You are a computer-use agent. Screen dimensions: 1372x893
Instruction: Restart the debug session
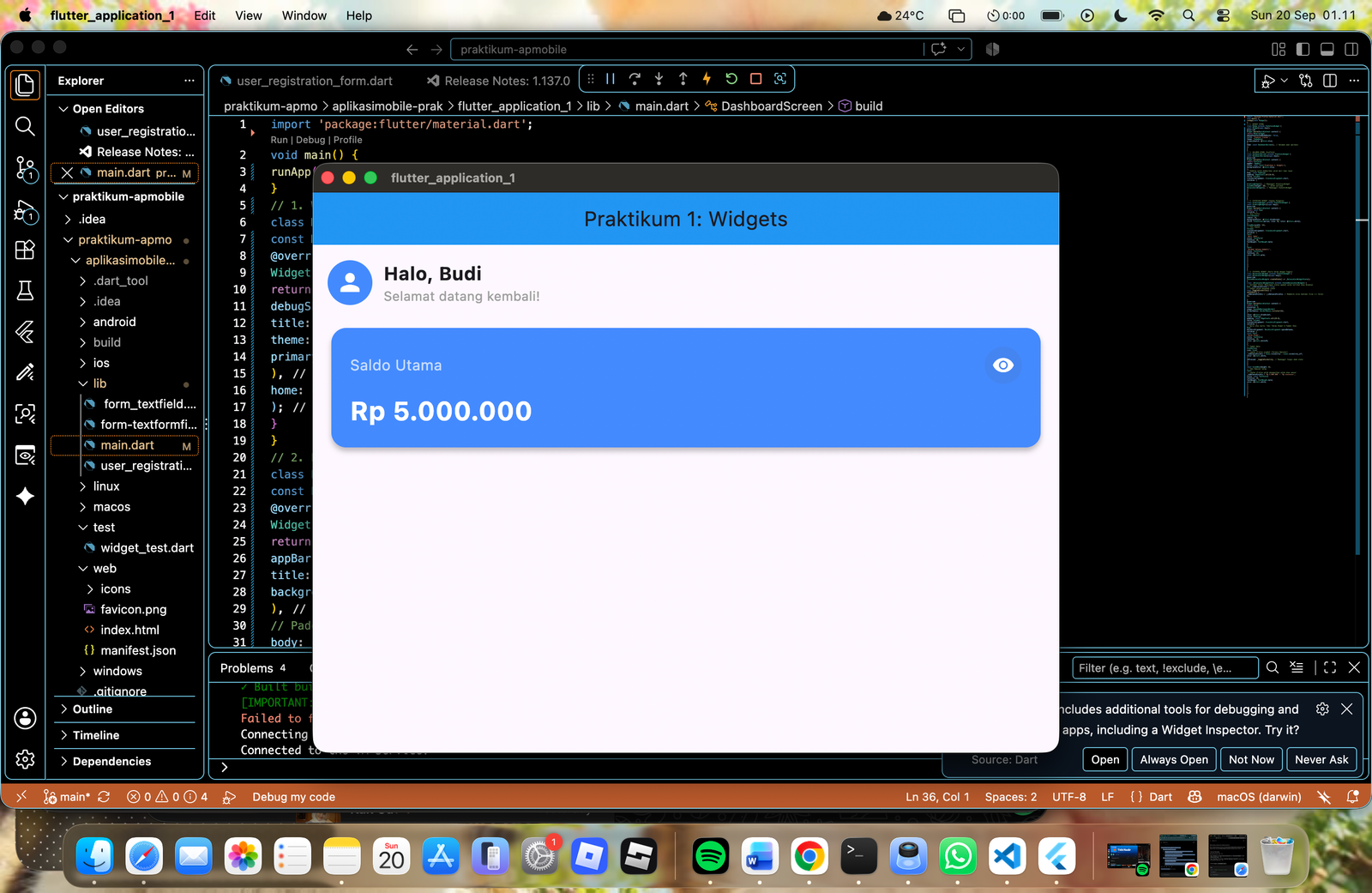click(x=731, y=79)
